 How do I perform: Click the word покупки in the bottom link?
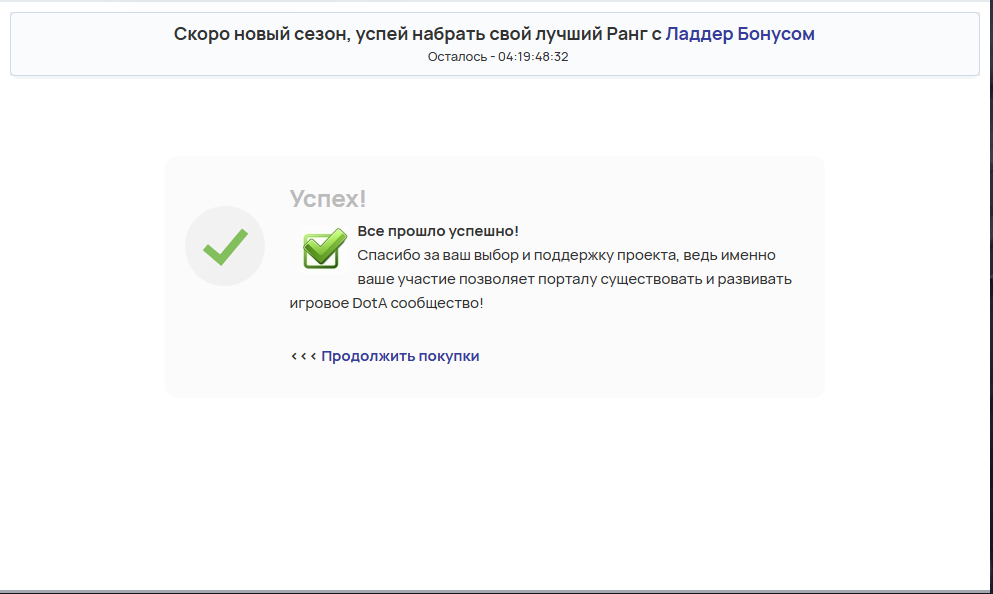pos(449,356)
